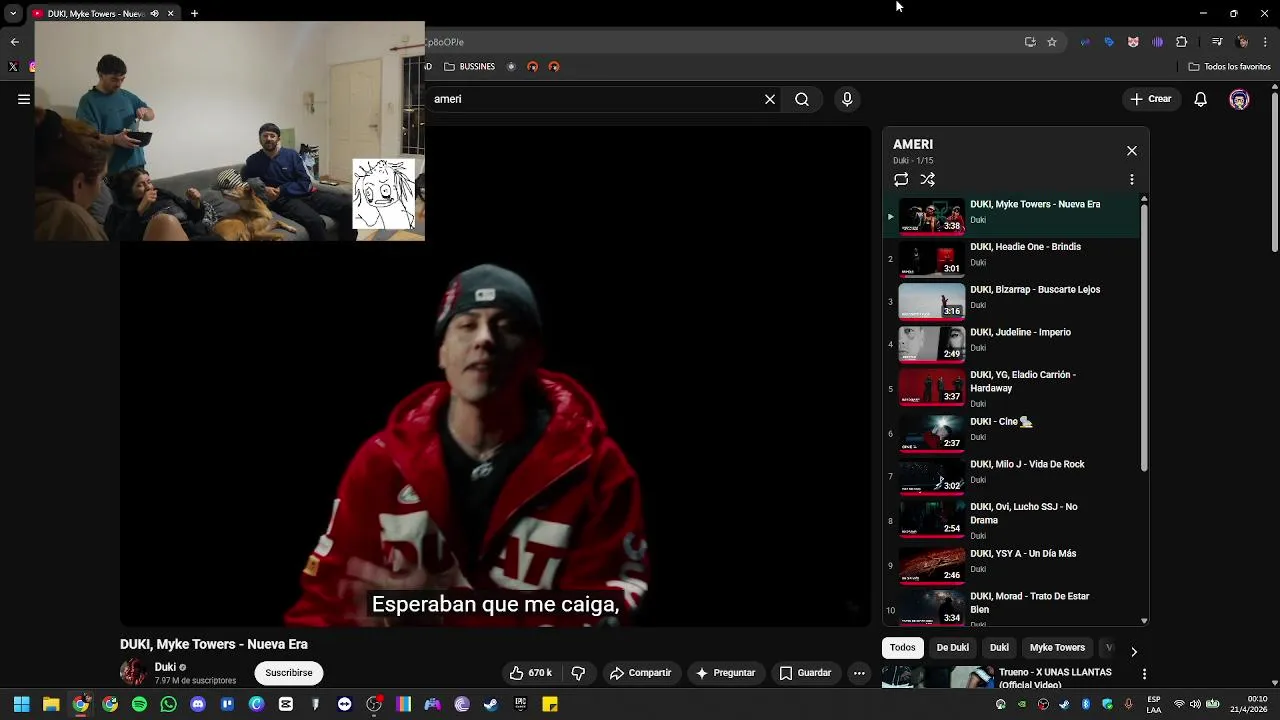Select the De Duki filter chip

coord(952,648)
